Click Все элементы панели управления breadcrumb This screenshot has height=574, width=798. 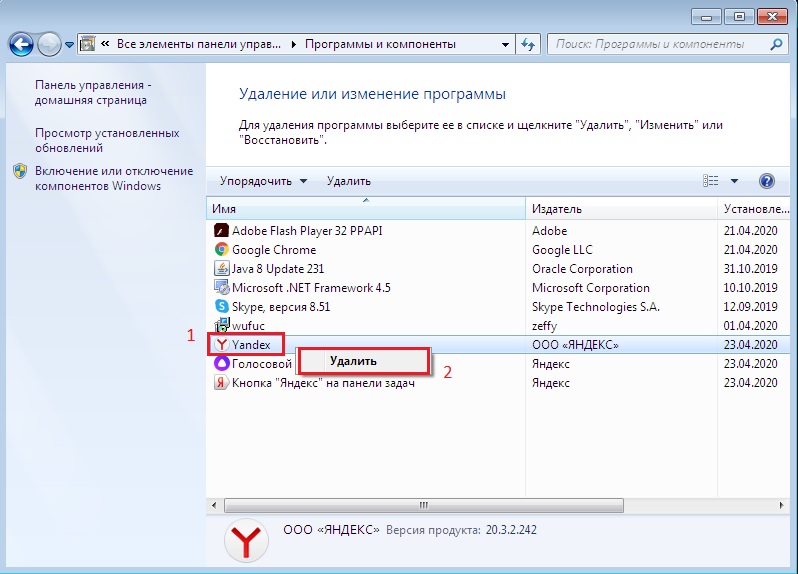tap(198, 44)
